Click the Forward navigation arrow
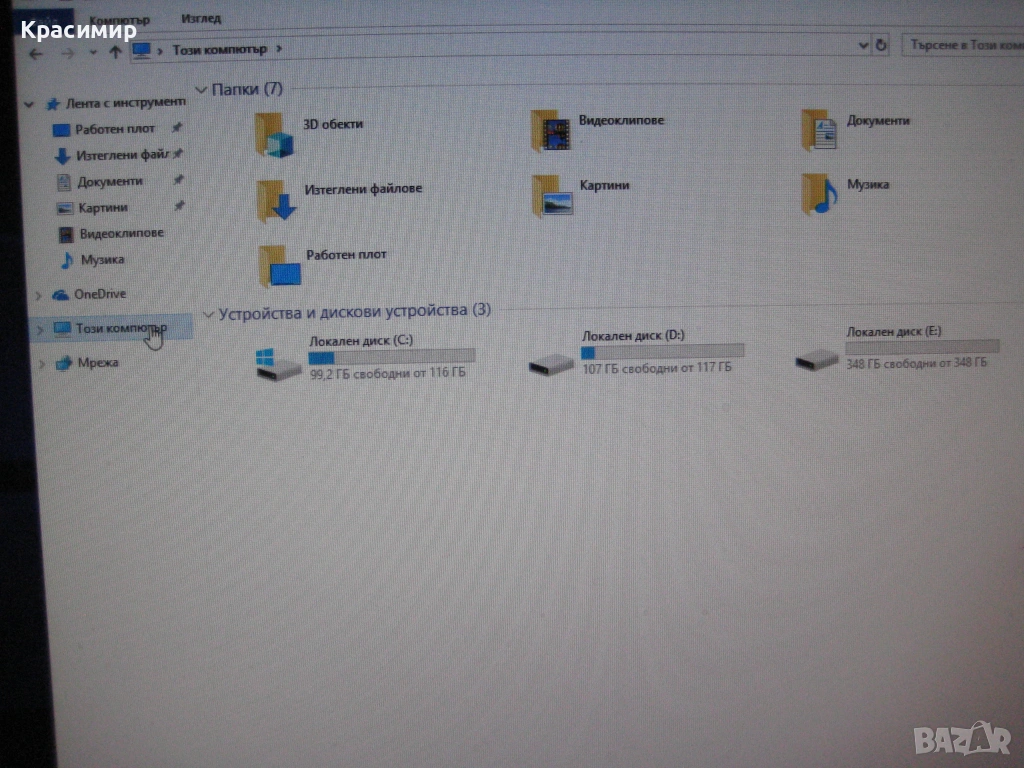Screen dimensions: 1024x768 [67, 53]
